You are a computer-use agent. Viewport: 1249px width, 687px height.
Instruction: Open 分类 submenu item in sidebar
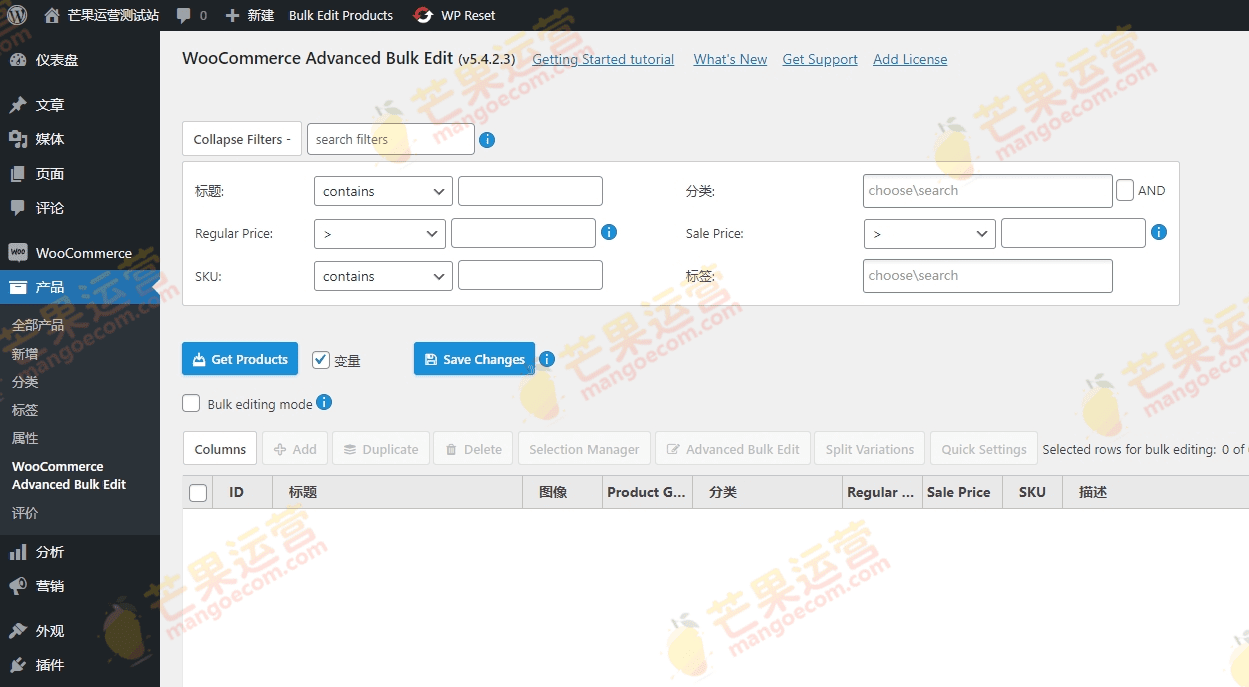click(25, 382)
